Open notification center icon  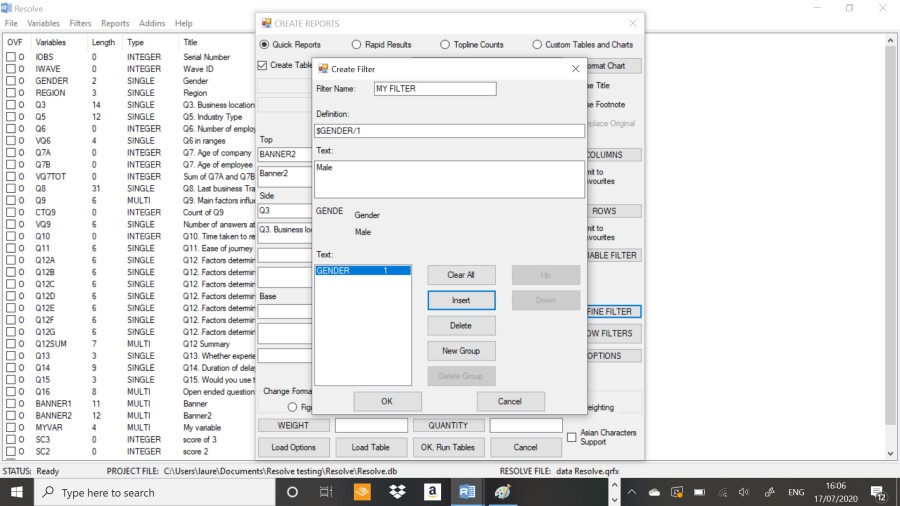click(x=878, y=493)
